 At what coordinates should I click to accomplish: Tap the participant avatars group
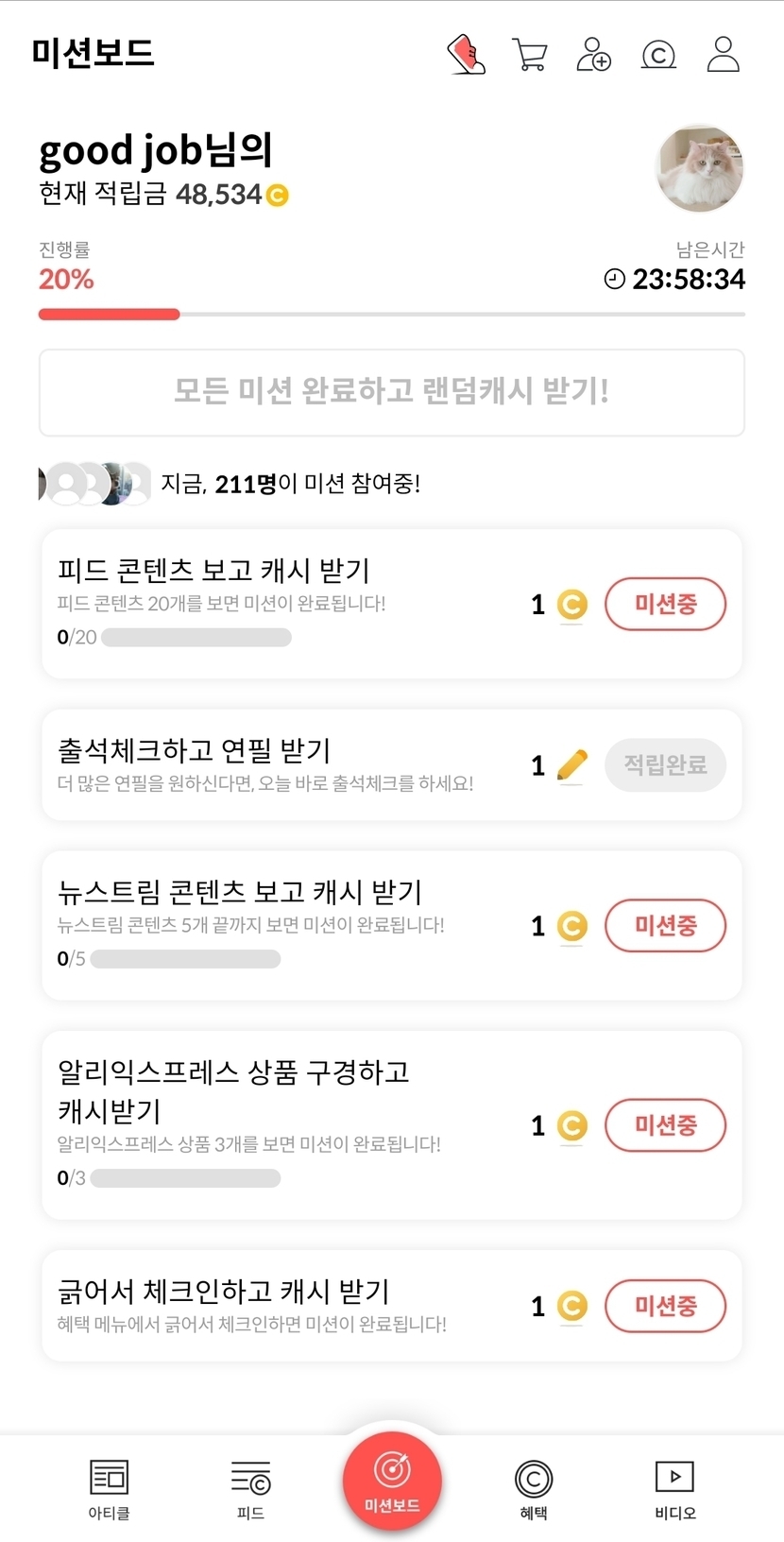94,484
